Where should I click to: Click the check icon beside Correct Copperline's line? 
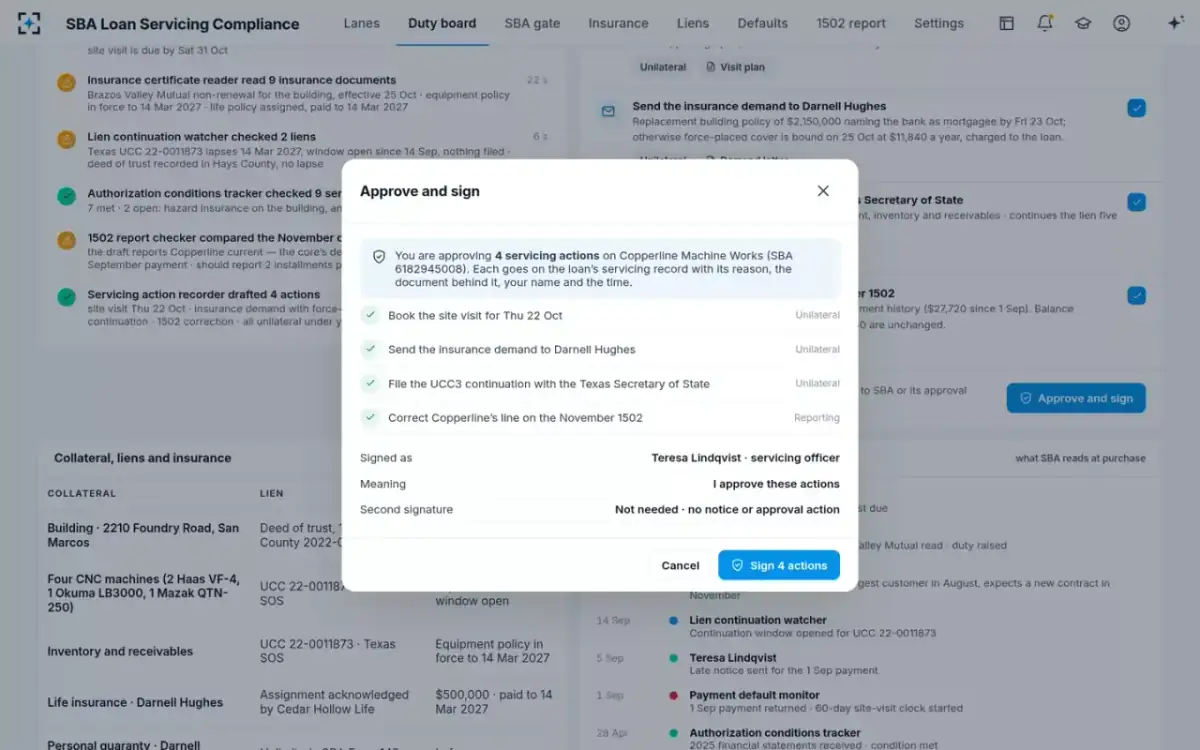point(370,418)
